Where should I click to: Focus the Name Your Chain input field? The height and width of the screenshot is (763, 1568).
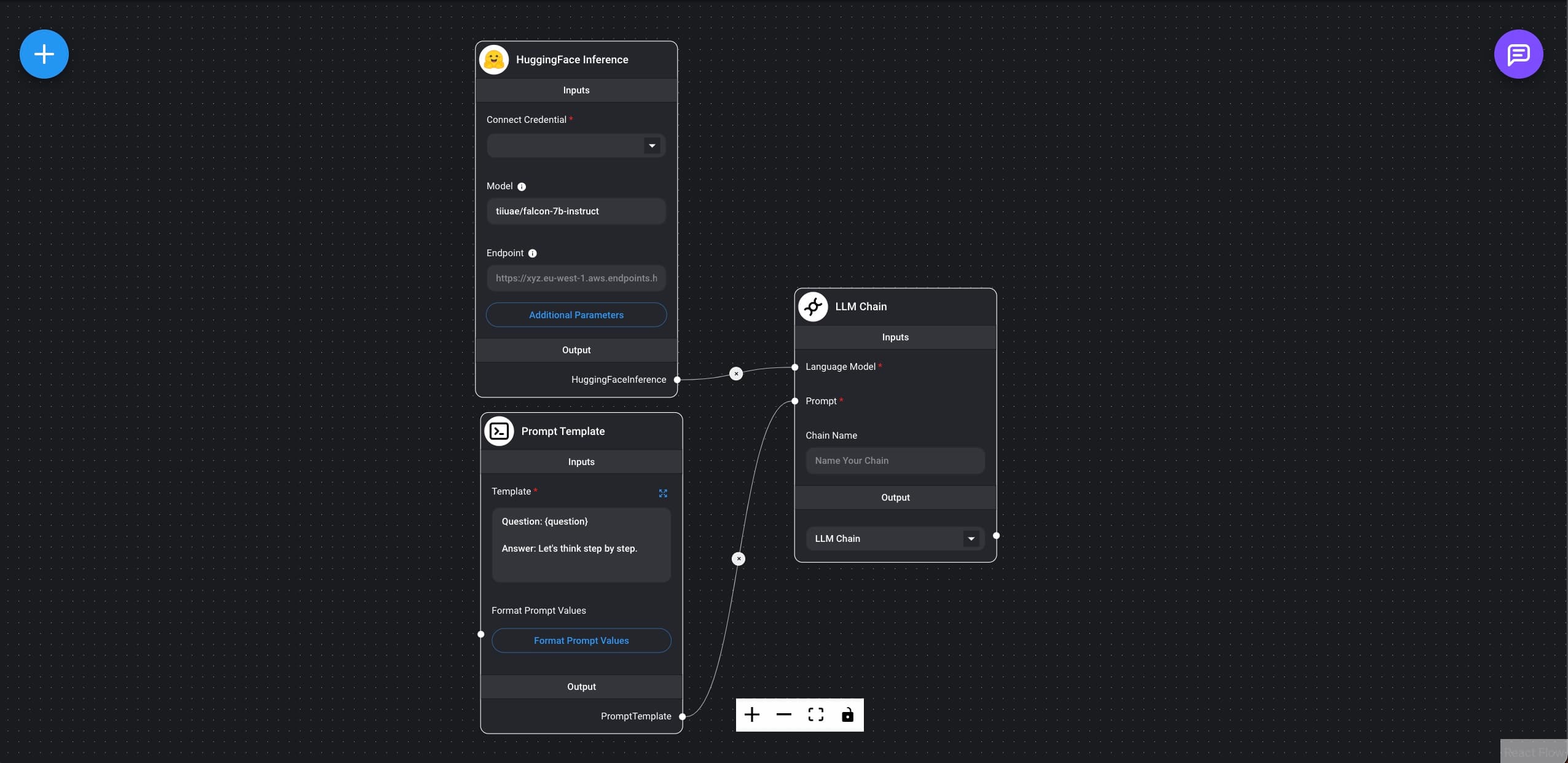[895, 461]
